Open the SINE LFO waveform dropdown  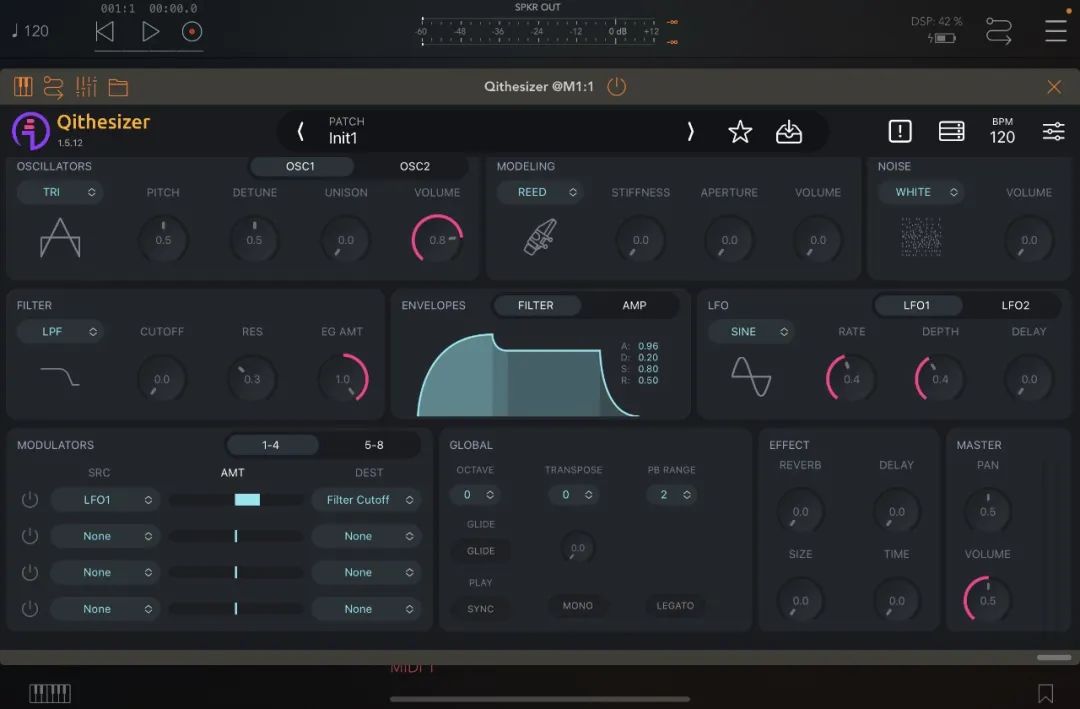751,331
